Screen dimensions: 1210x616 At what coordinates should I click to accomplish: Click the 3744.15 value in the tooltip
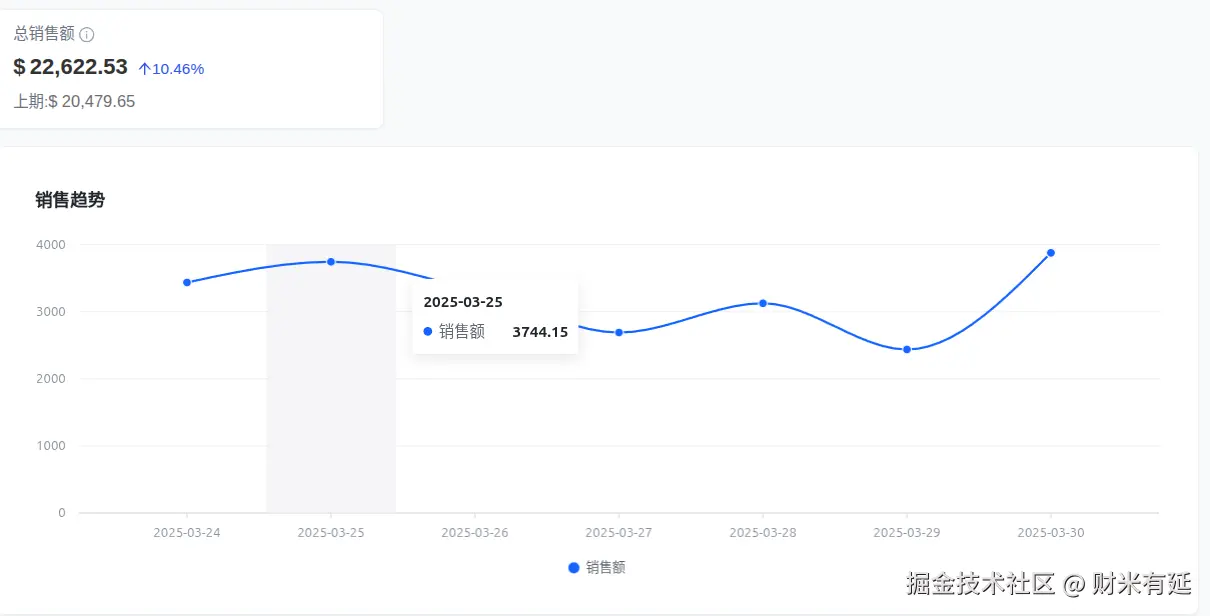[540, 332]
